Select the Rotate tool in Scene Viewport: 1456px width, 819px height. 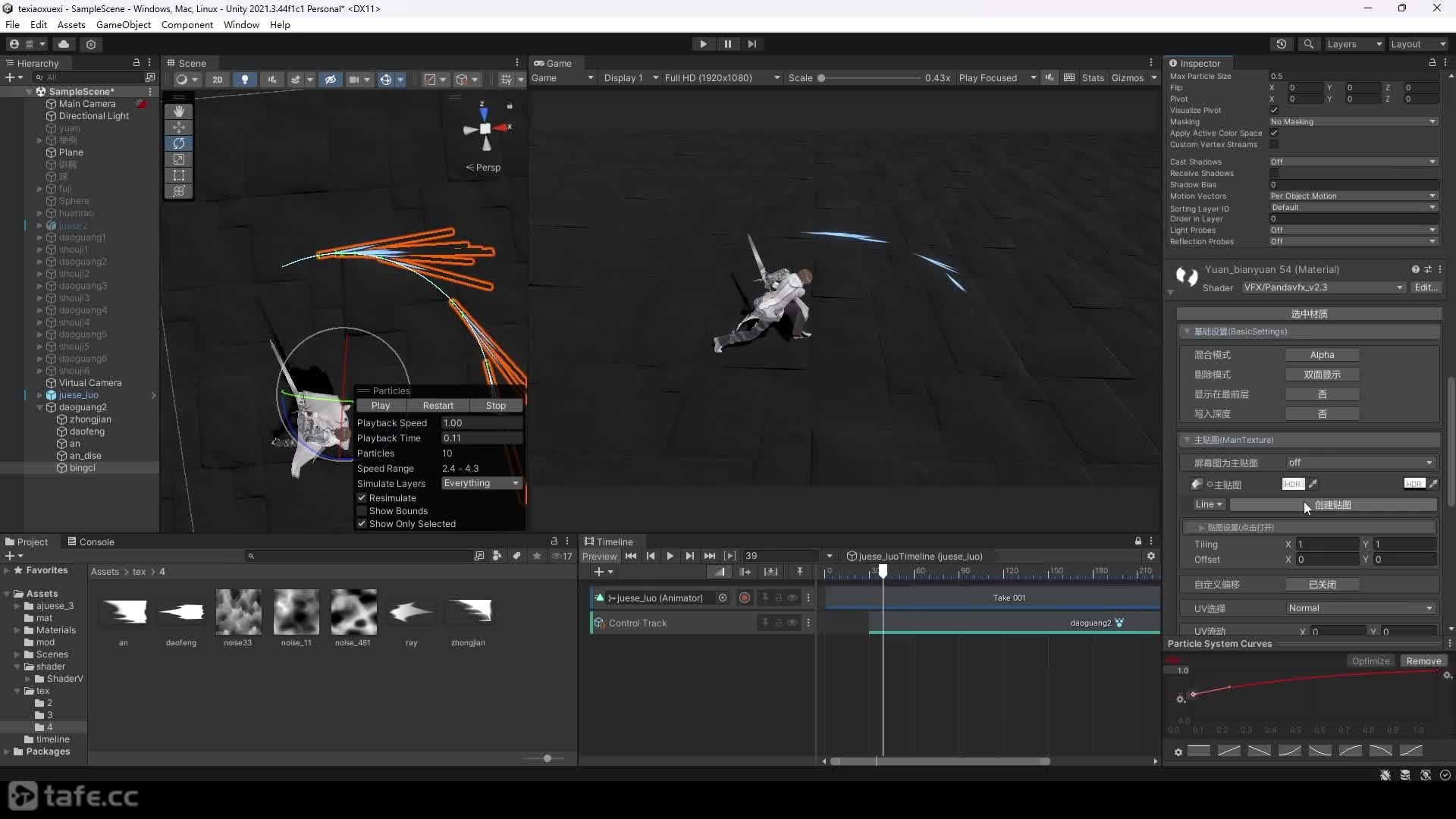click(179, 143)
